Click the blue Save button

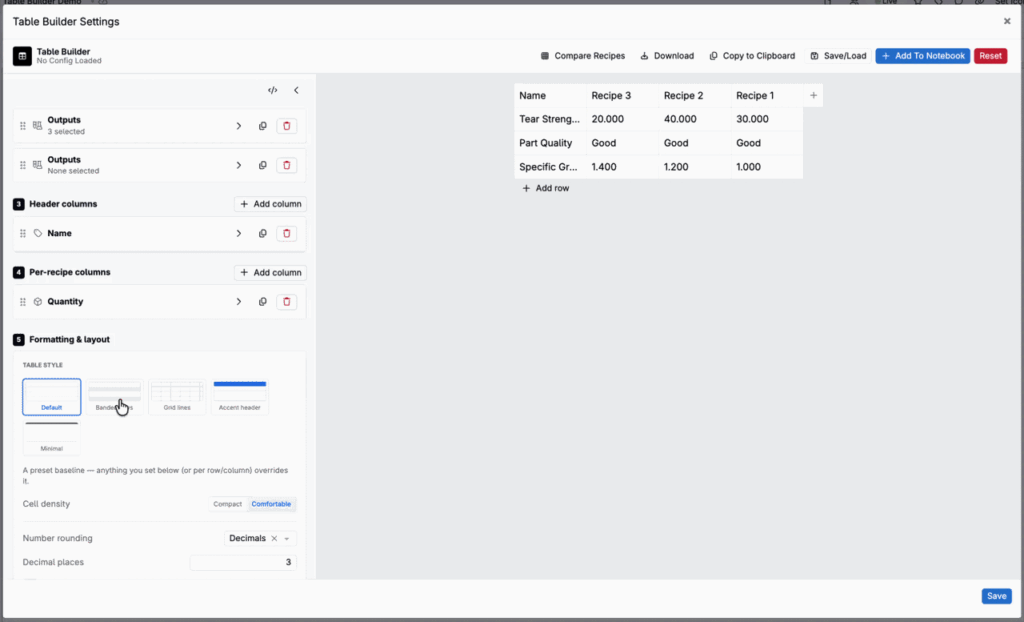(x=996, y=596)
